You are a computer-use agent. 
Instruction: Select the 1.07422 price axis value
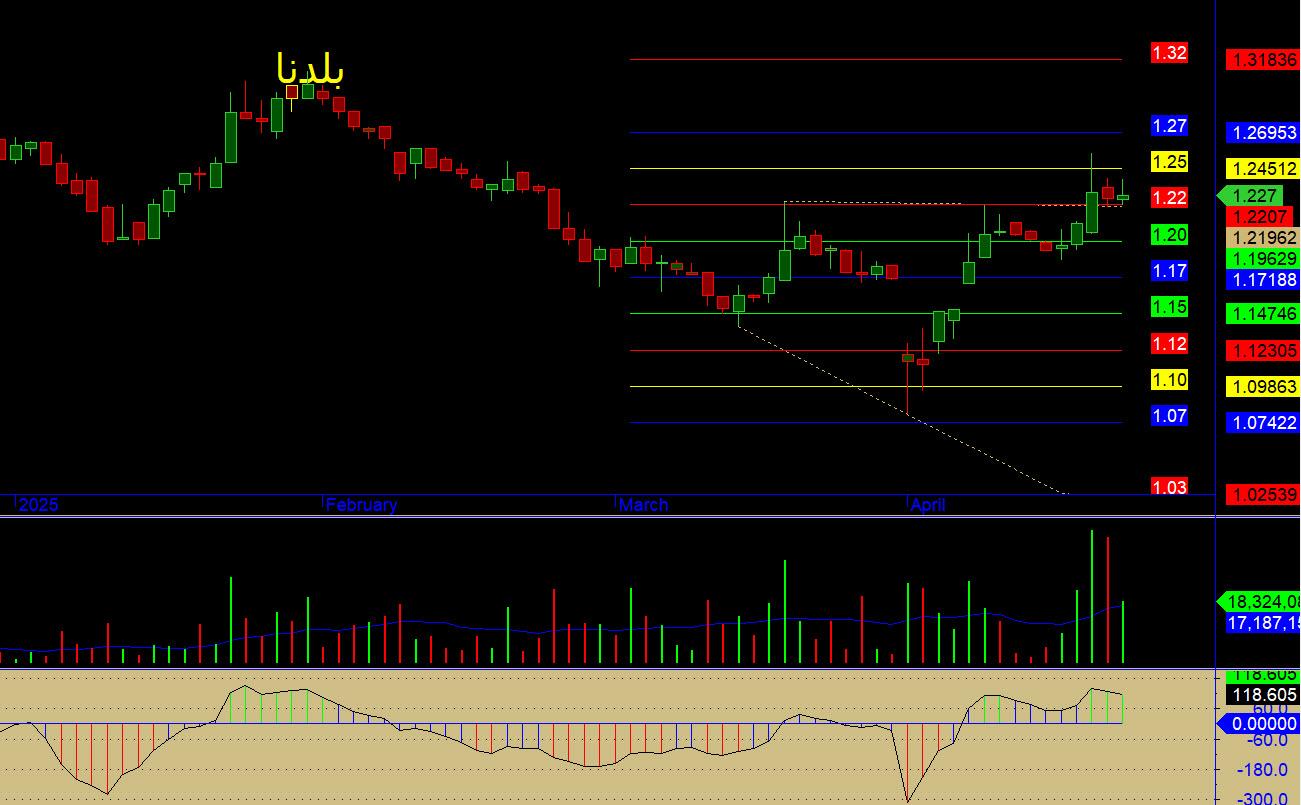[x=1263, y=423]
